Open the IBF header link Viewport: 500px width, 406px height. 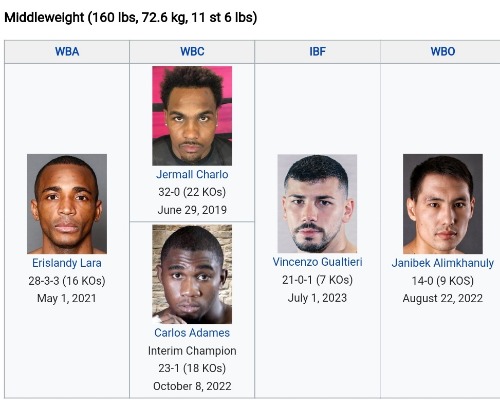[317, 52]
